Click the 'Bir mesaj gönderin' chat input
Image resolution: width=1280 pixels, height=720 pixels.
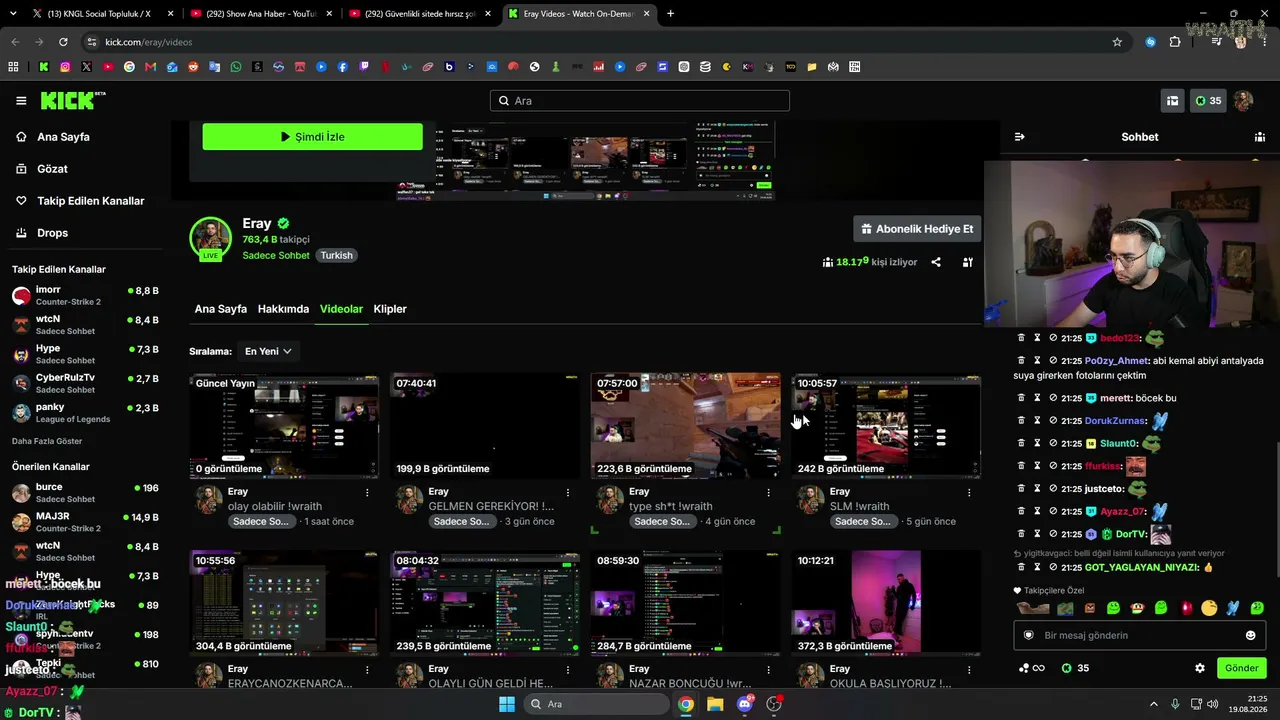pyautogui.click(x=1139, y=635)
